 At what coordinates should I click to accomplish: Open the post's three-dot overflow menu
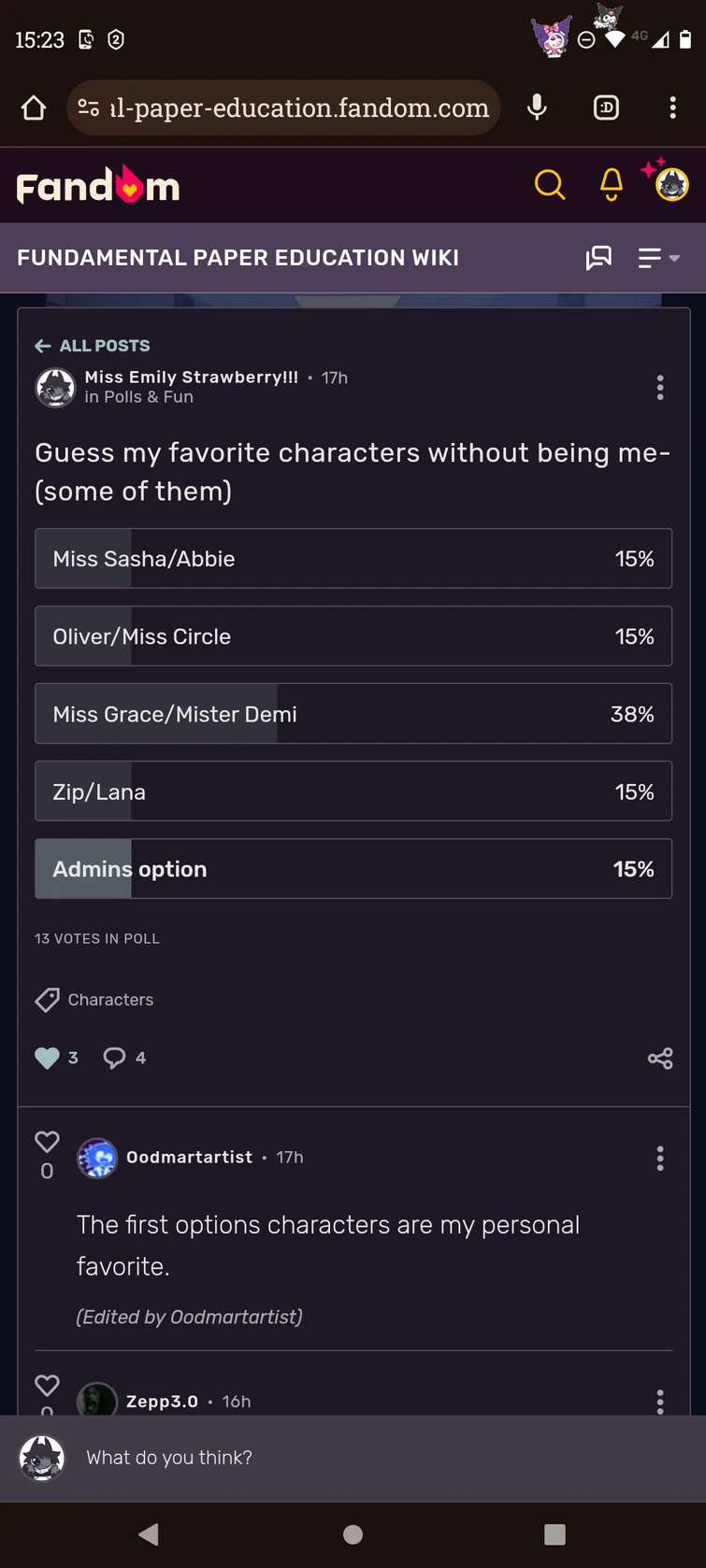click(660, 388)
